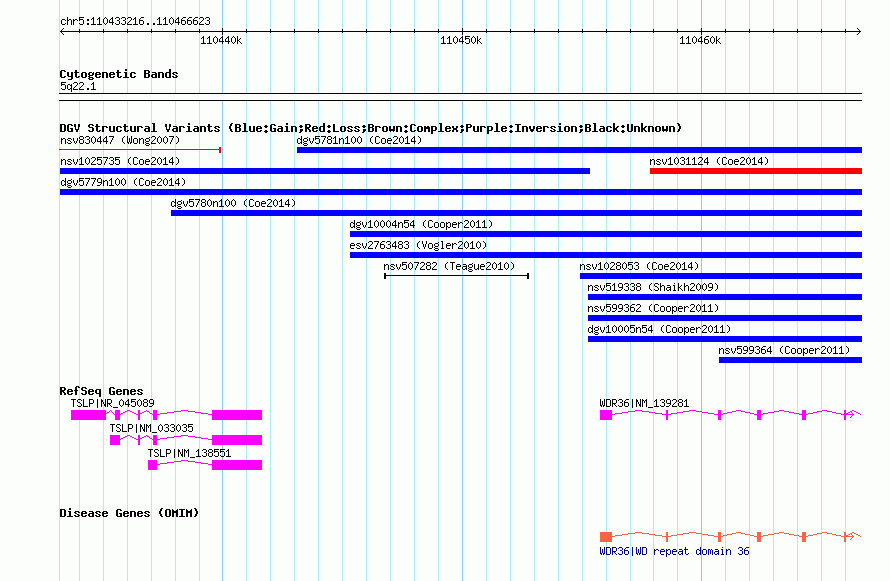890x581 pixels.
Task: Open nsv599364 (Cooper2011) variant label
Action: click(x=784, y=350)
